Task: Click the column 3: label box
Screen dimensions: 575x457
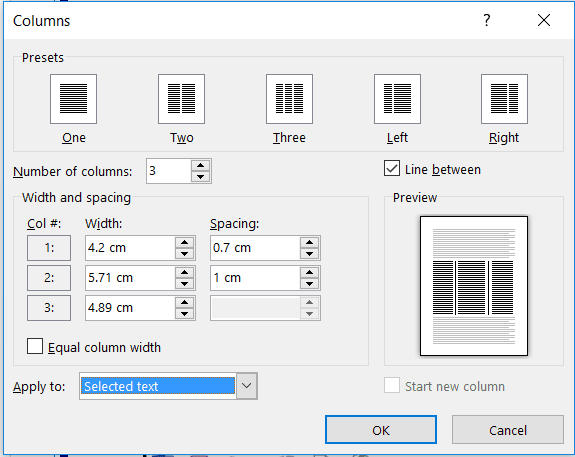Action: pos(49,308)
